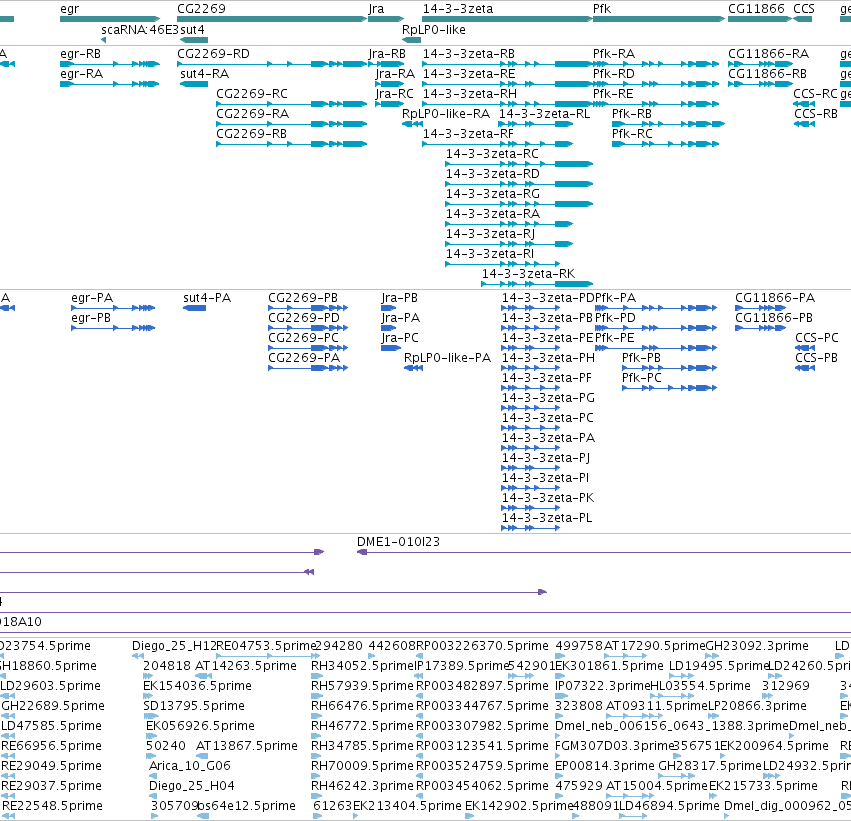Click protein sut4-PA
The height and width of the screenshot is (821, 851).
tap(194, 308)
